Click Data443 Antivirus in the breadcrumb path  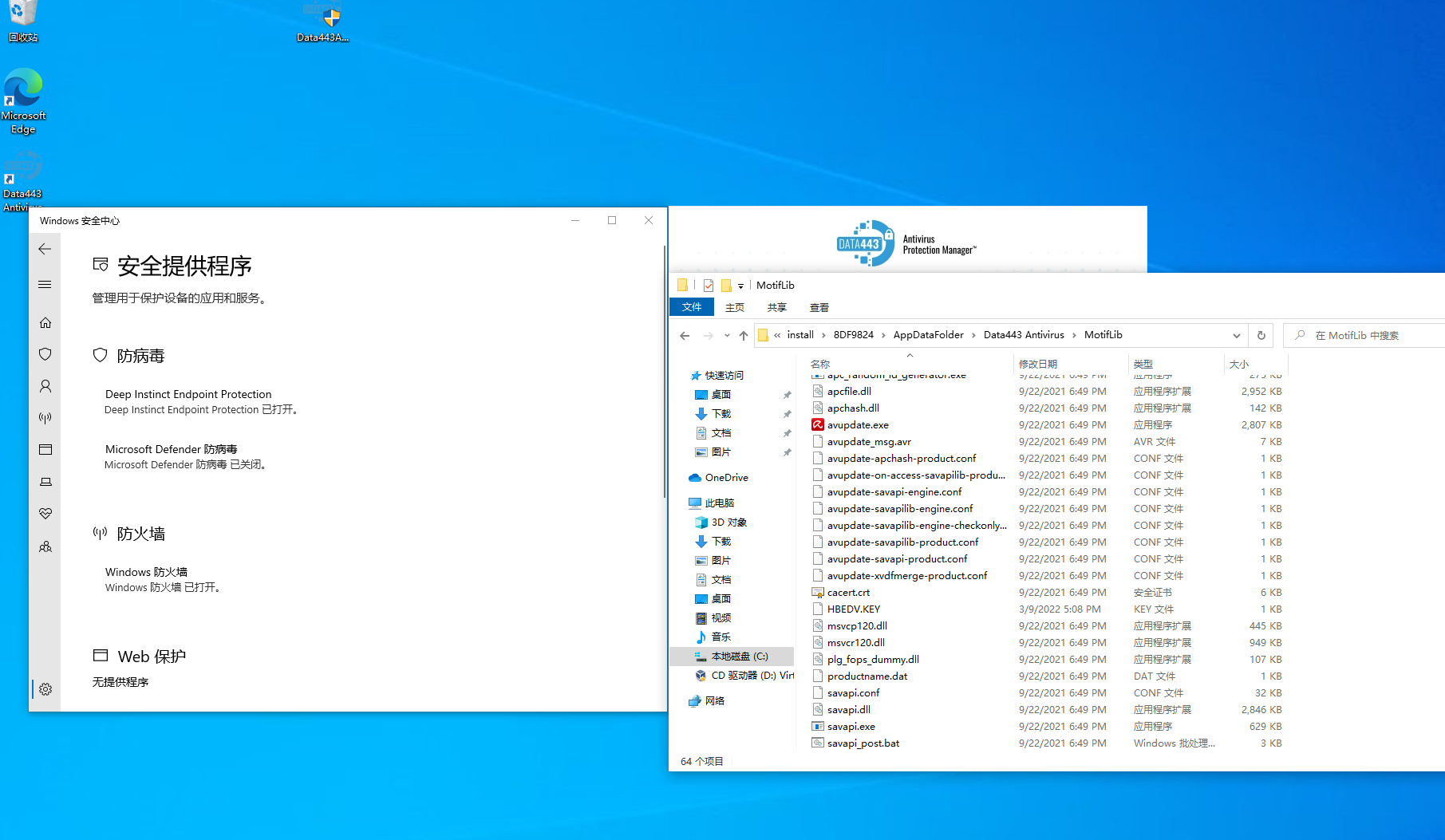[1023, 335]
